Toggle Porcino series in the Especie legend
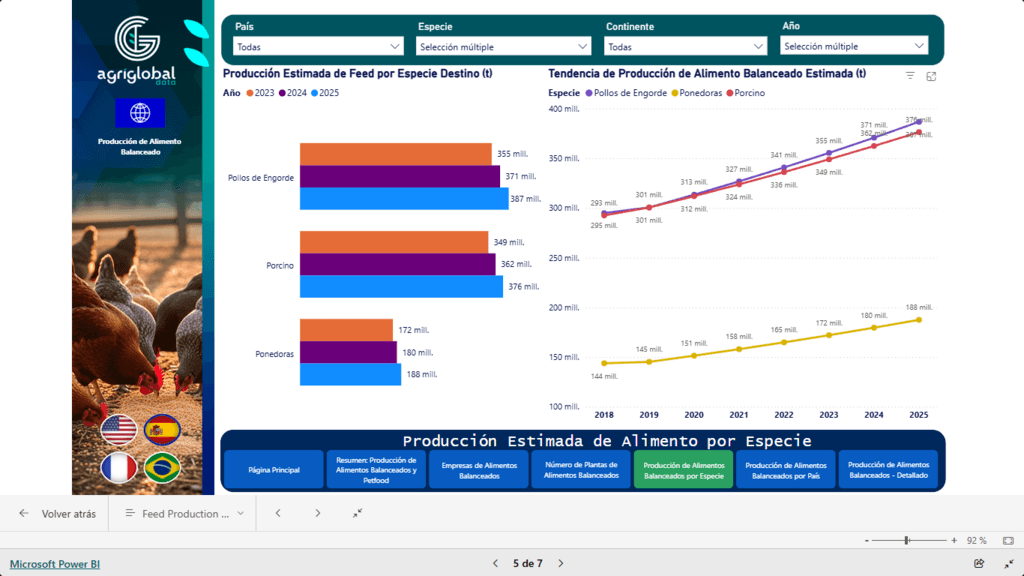 coord(747,92)
